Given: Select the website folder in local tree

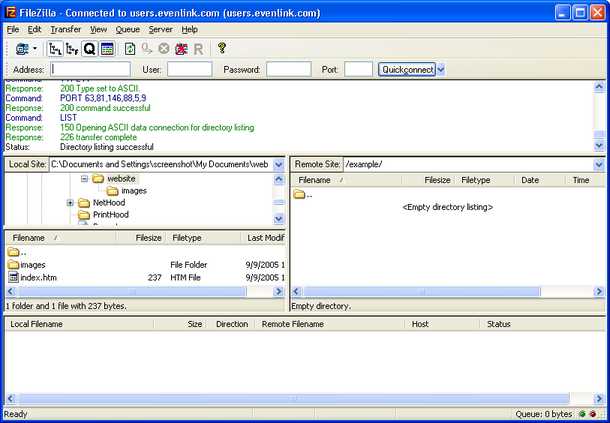Looking at the screenshot, I should point(121,179).
